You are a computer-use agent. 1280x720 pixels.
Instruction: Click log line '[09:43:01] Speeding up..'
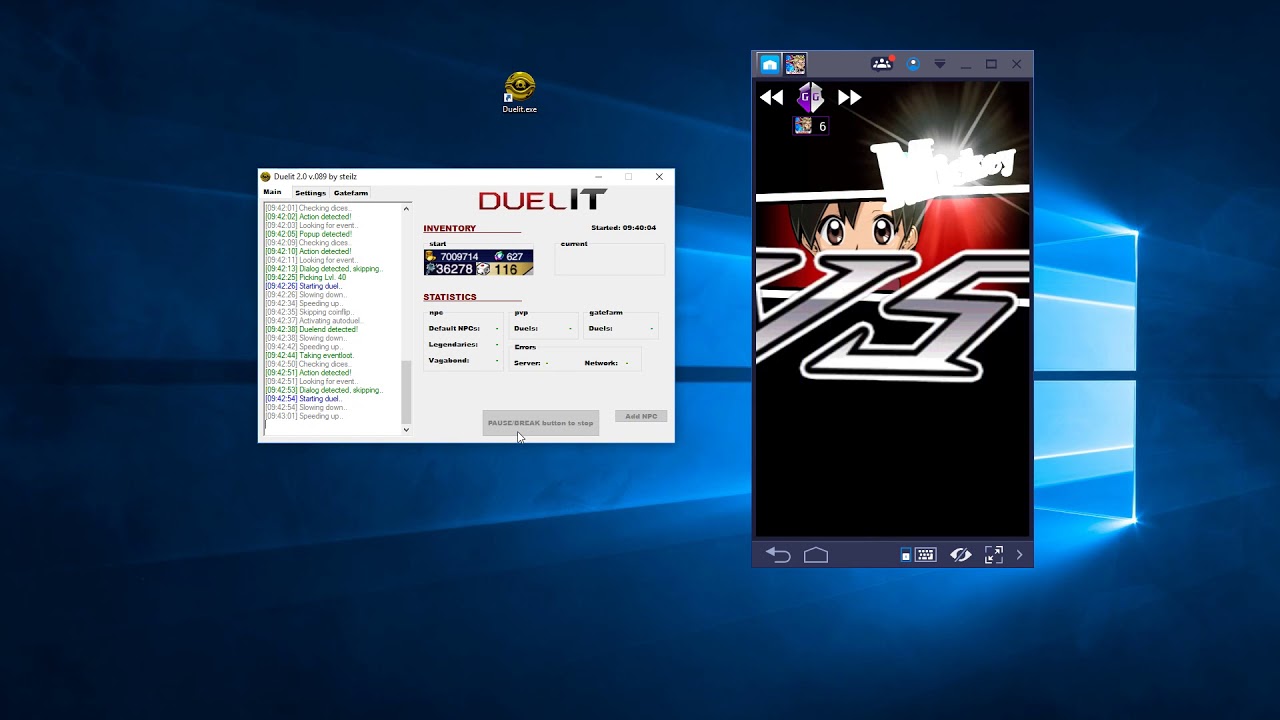tap(304, 416)
